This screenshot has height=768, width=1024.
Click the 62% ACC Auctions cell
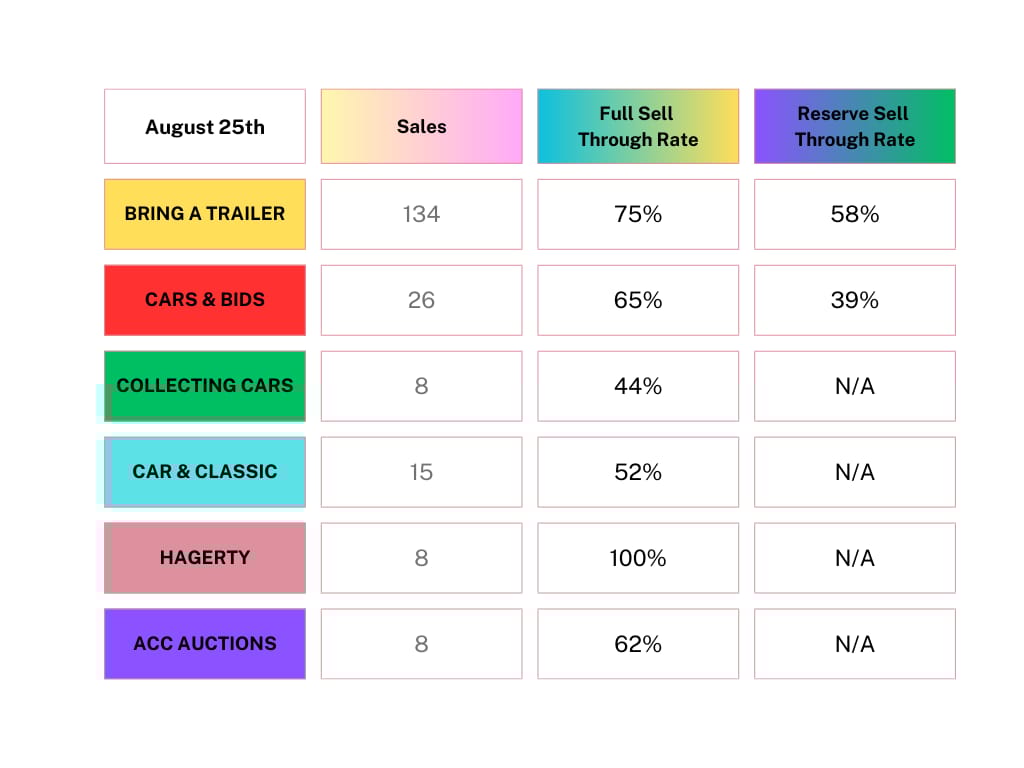coord(638,644)
